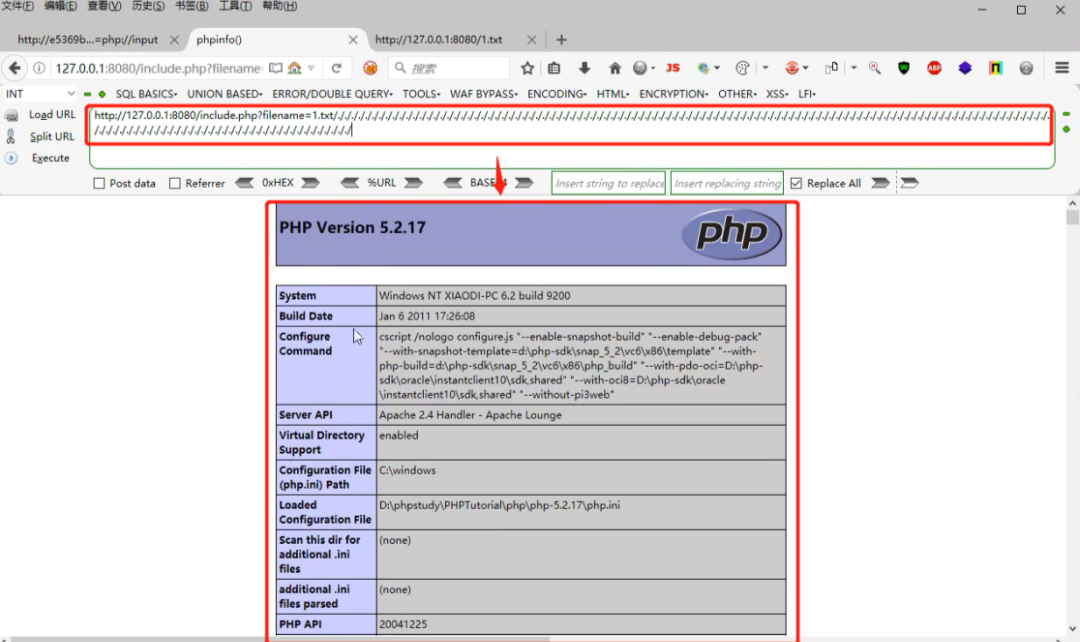Decode 0xHEX with the left arrow
Viewport: 1080px width, 642px height.
245,183
